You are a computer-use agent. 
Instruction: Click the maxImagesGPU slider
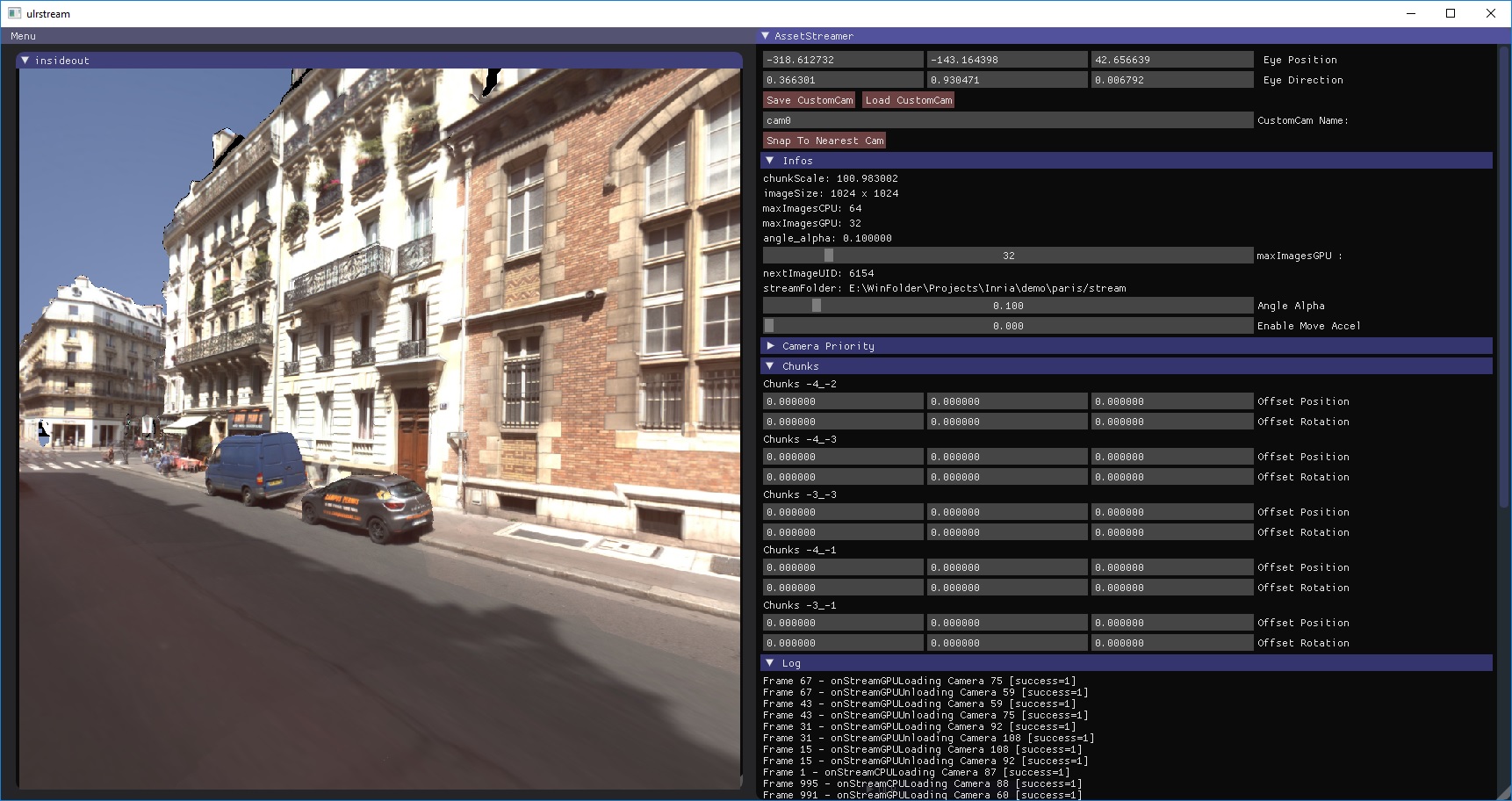point(1008,256)
